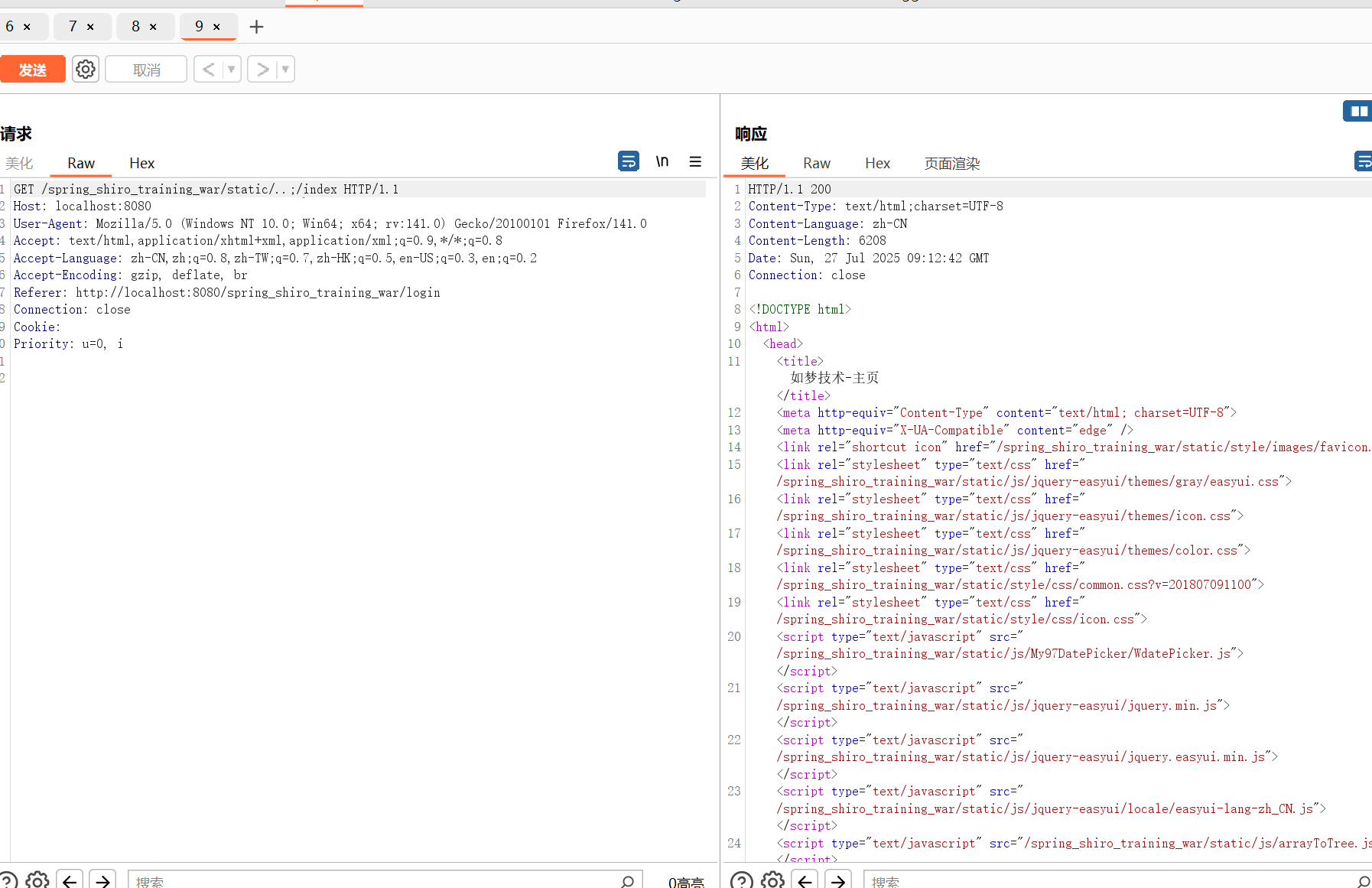The width and height of the screenshot is (1372, 888).
Task: Click the 如梦技术-主页 title text in response
Action: [x=834, y=378]
